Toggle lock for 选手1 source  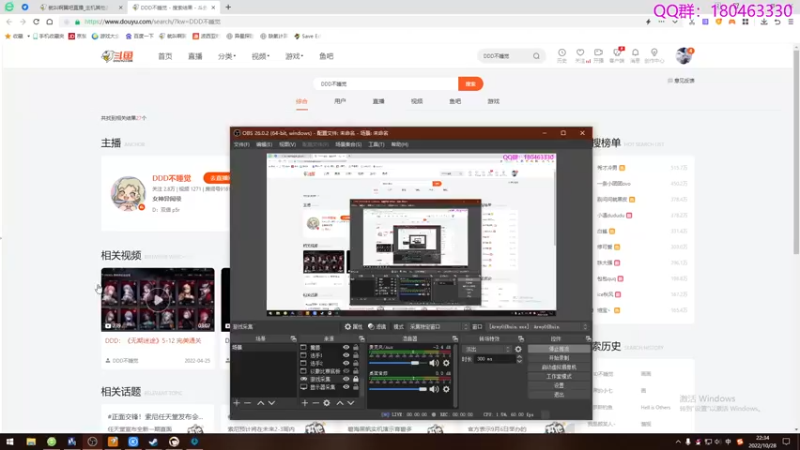(356, 356)
